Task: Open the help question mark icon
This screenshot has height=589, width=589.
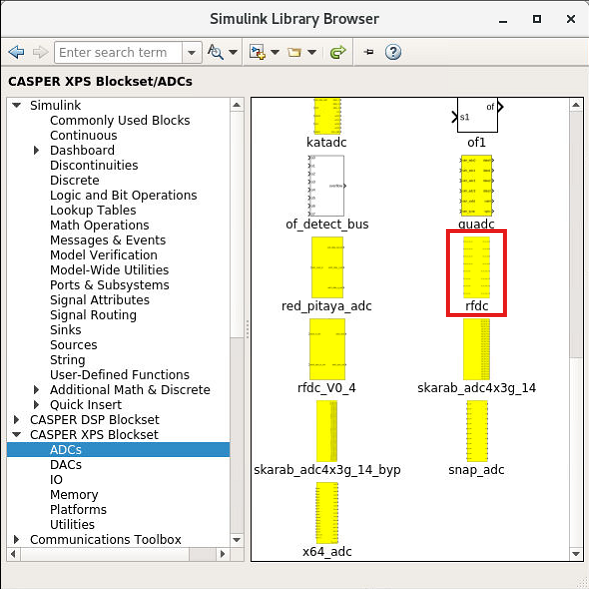Action: pos(393,52)
